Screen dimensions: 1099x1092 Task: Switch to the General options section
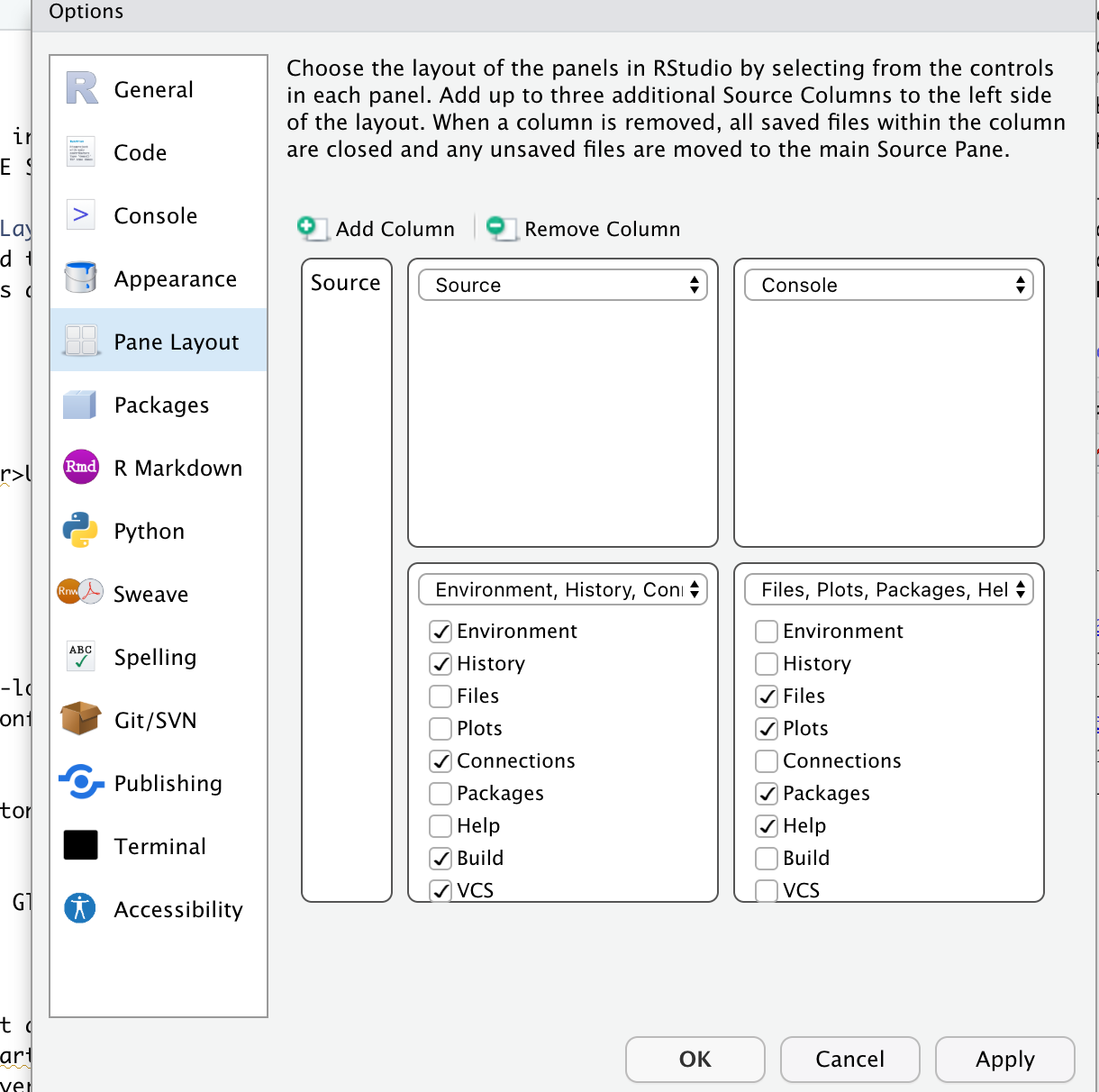point(154,90)
